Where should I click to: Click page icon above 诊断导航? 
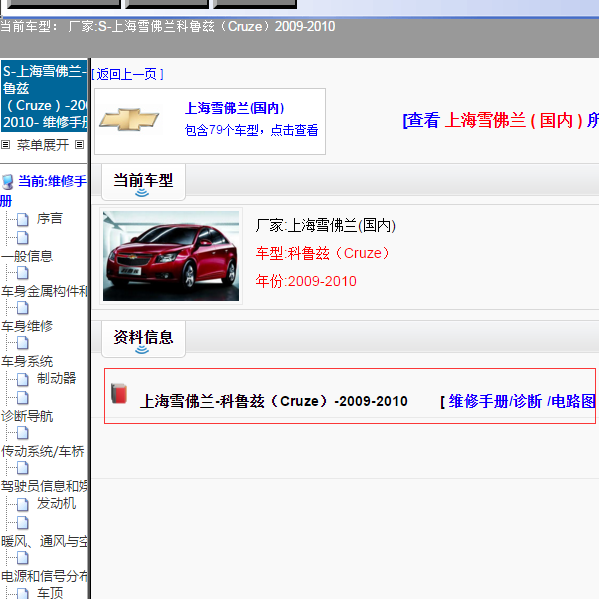(23, 398)
